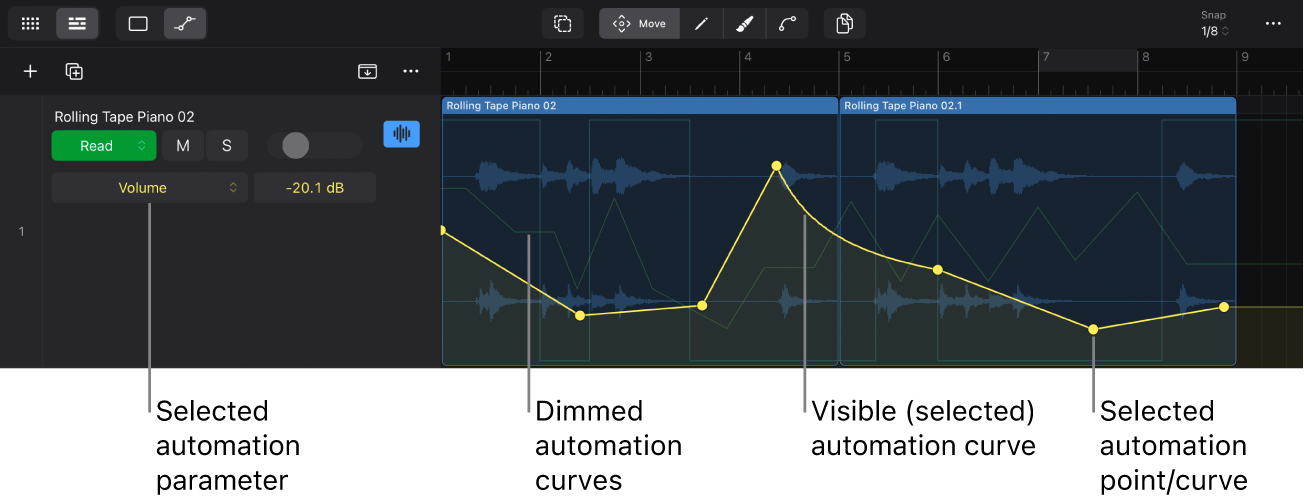Click the last automation point near bar 9
This screenshot has width=1304, height=500.
(1224, 307)
